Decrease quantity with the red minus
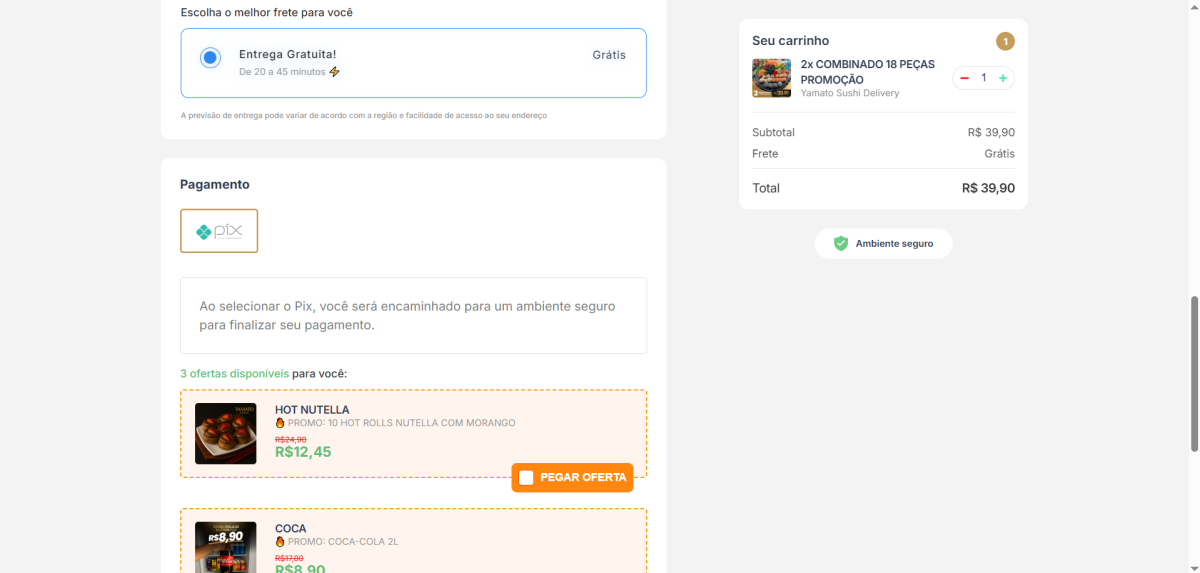This screenshot has height=573, width=1200. [964, 78]
